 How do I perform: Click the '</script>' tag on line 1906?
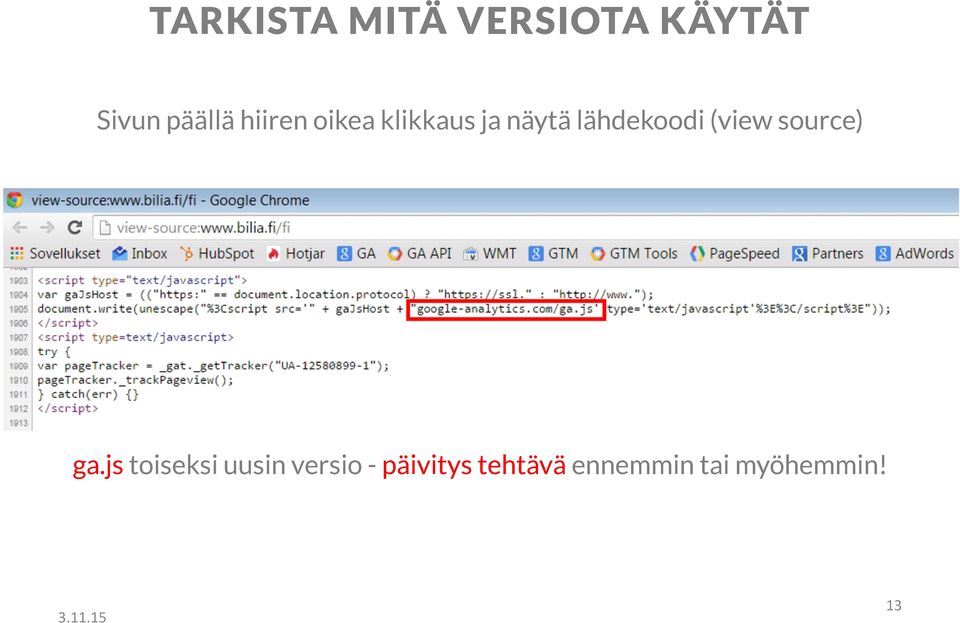67,323
